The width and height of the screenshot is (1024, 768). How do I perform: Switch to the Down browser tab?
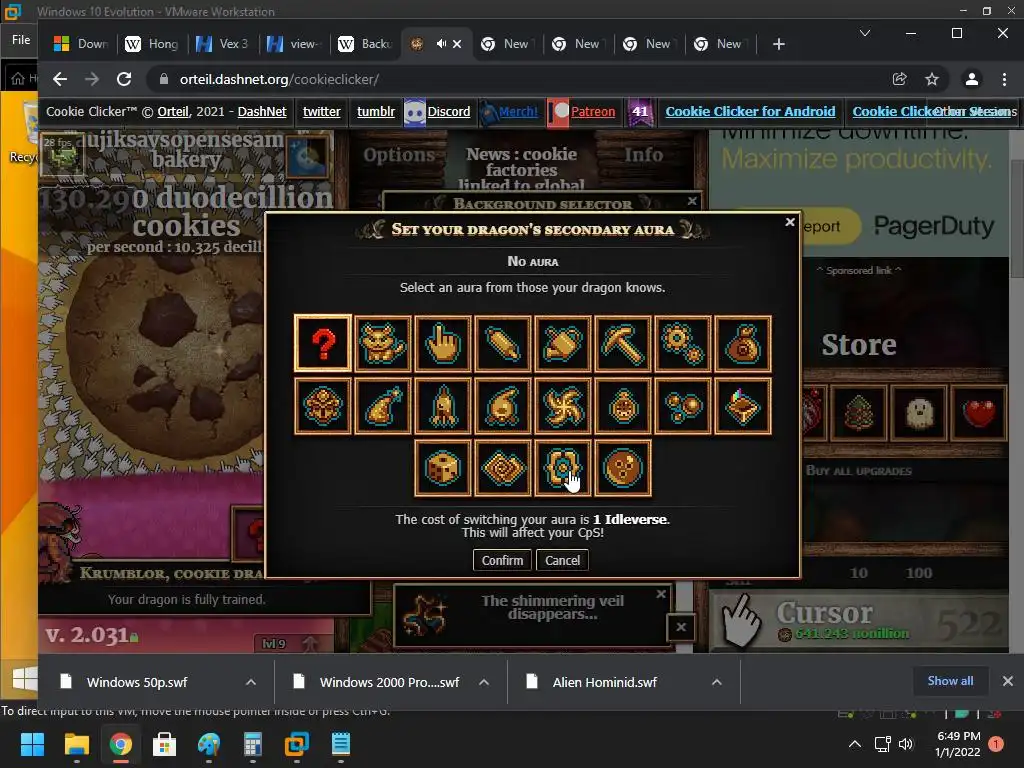(x=82, y=44)
